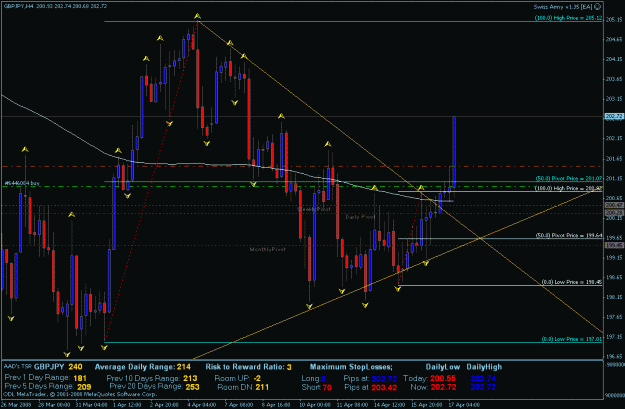This screenshot has height=409, width=625.
Task: Click the tall blue breakout candle at latest bar
Action: pyautogui.click(x=454, y=151)
